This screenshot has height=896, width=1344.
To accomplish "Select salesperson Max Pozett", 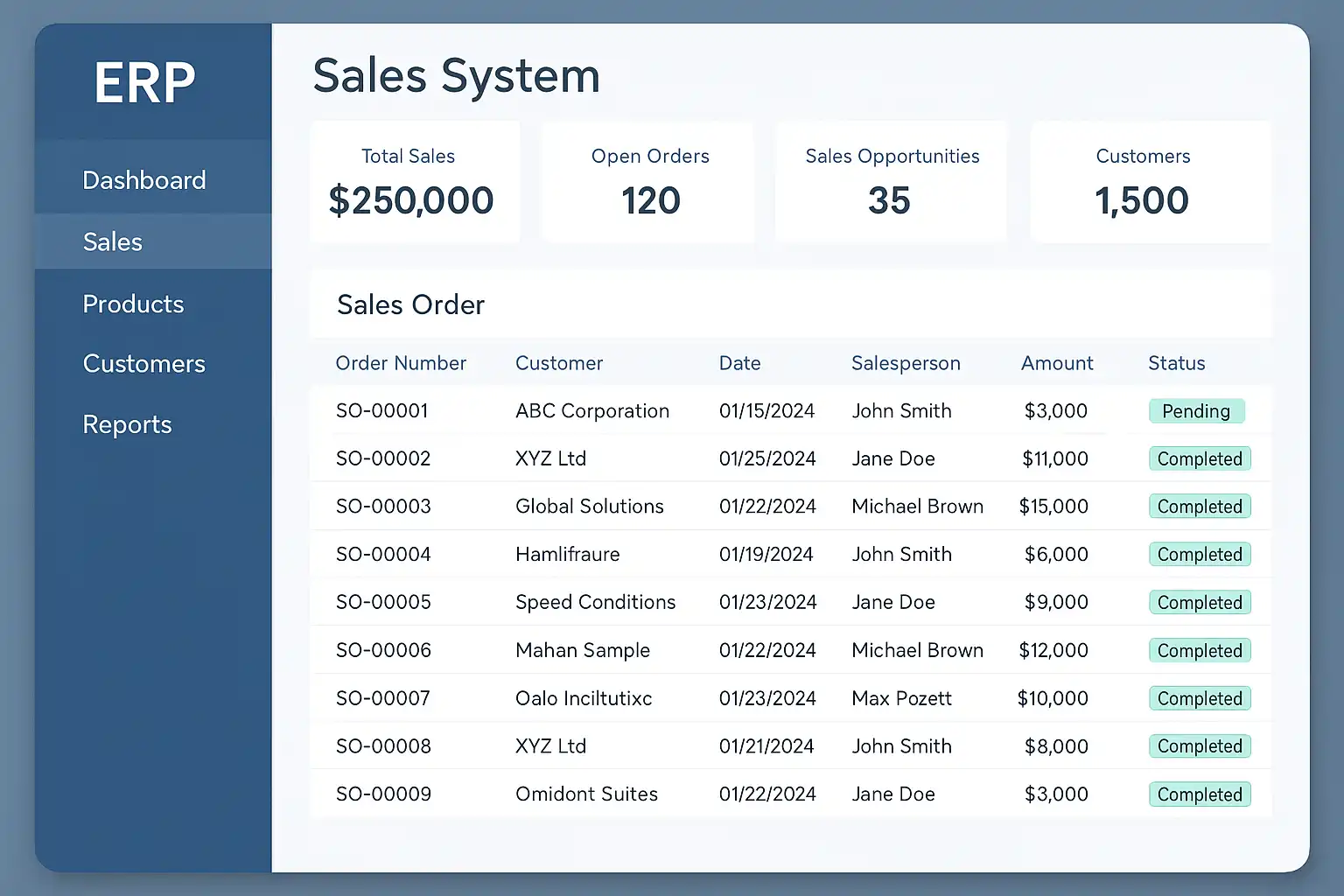I will [x=901, y=698].
